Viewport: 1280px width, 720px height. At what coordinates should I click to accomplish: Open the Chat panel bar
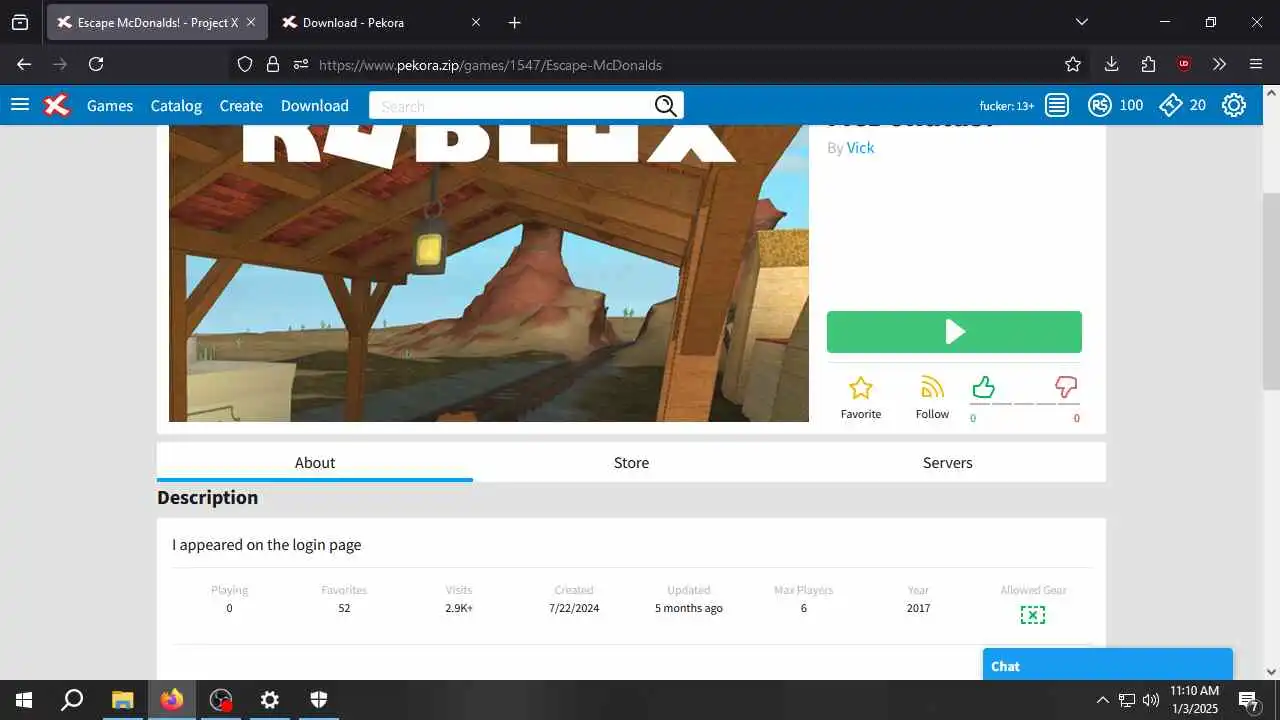[x=1108, y=665]
